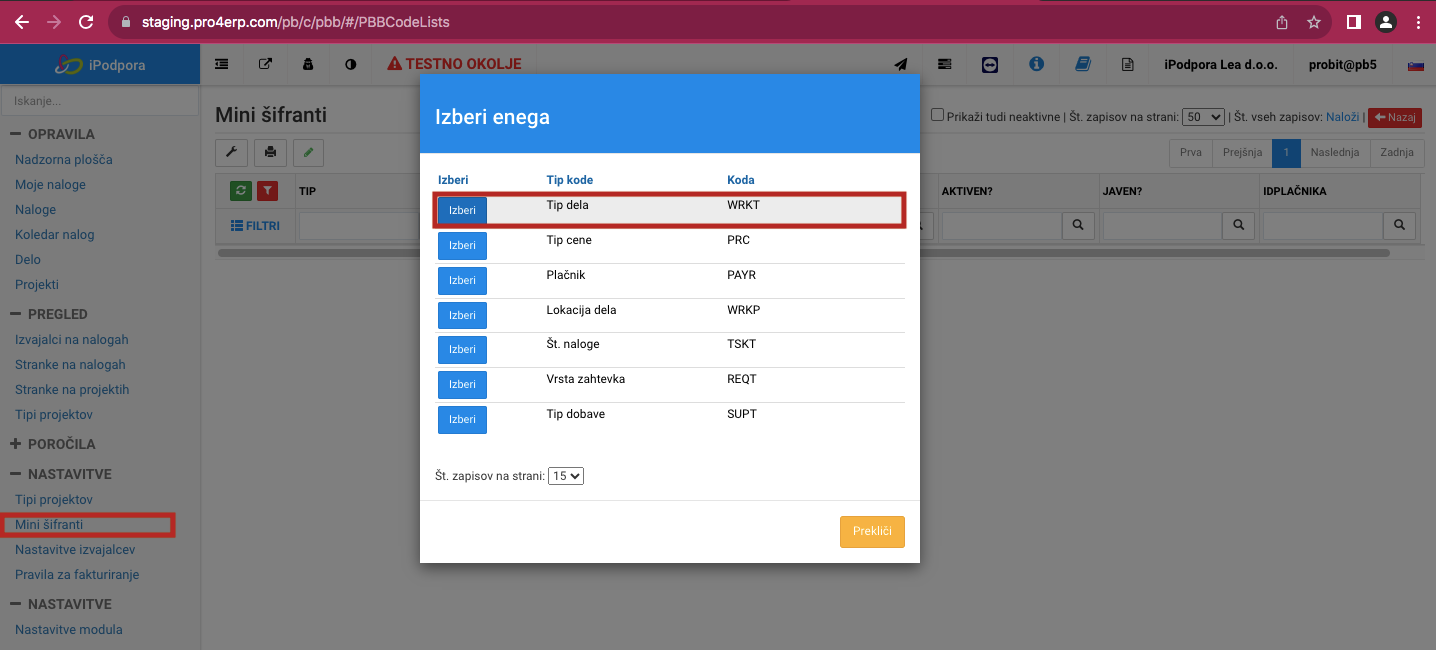Click the red filter funnel icon

point(267,190)
